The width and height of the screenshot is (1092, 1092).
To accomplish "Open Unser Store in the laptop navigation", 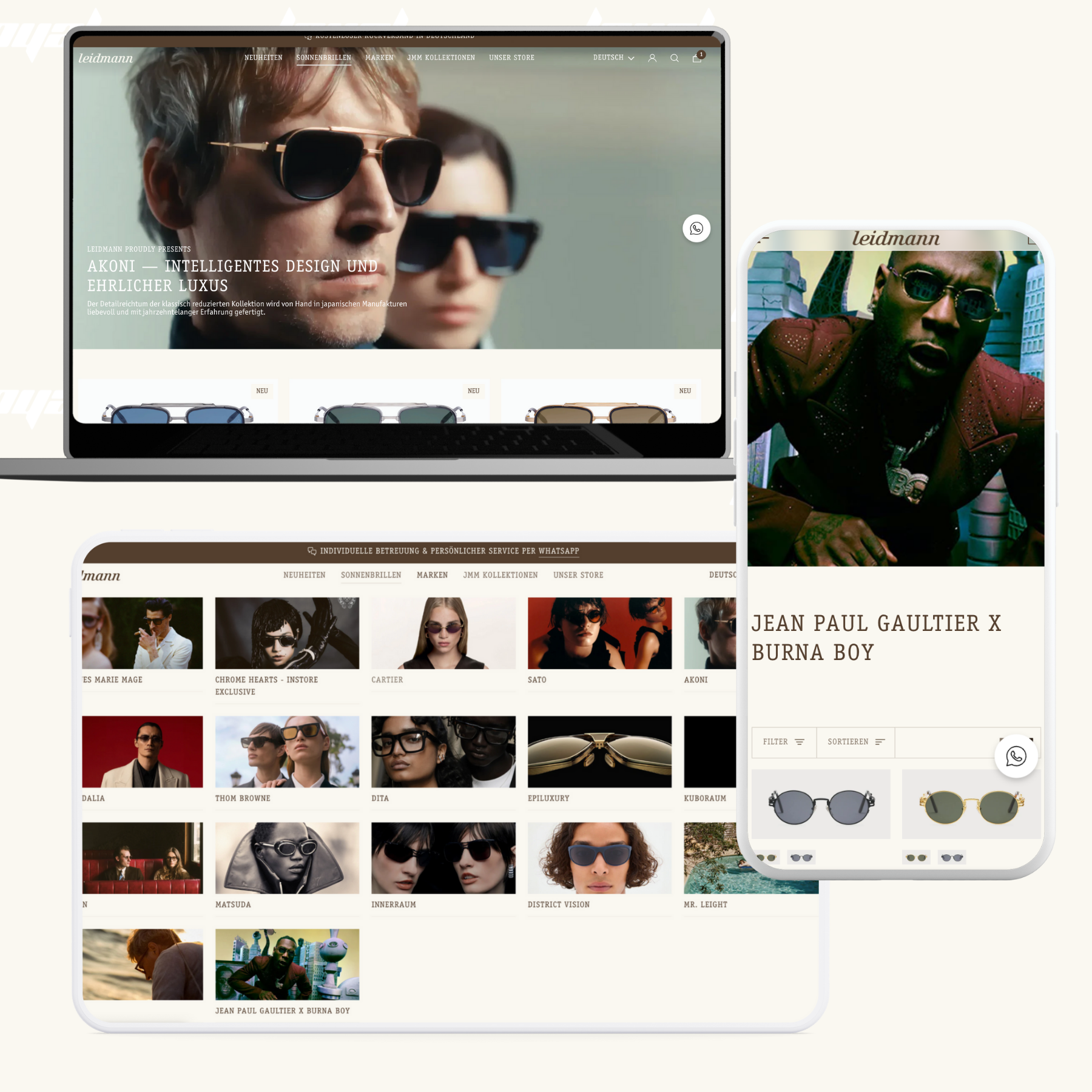I will pyautogui.click(x=511, y=58).
